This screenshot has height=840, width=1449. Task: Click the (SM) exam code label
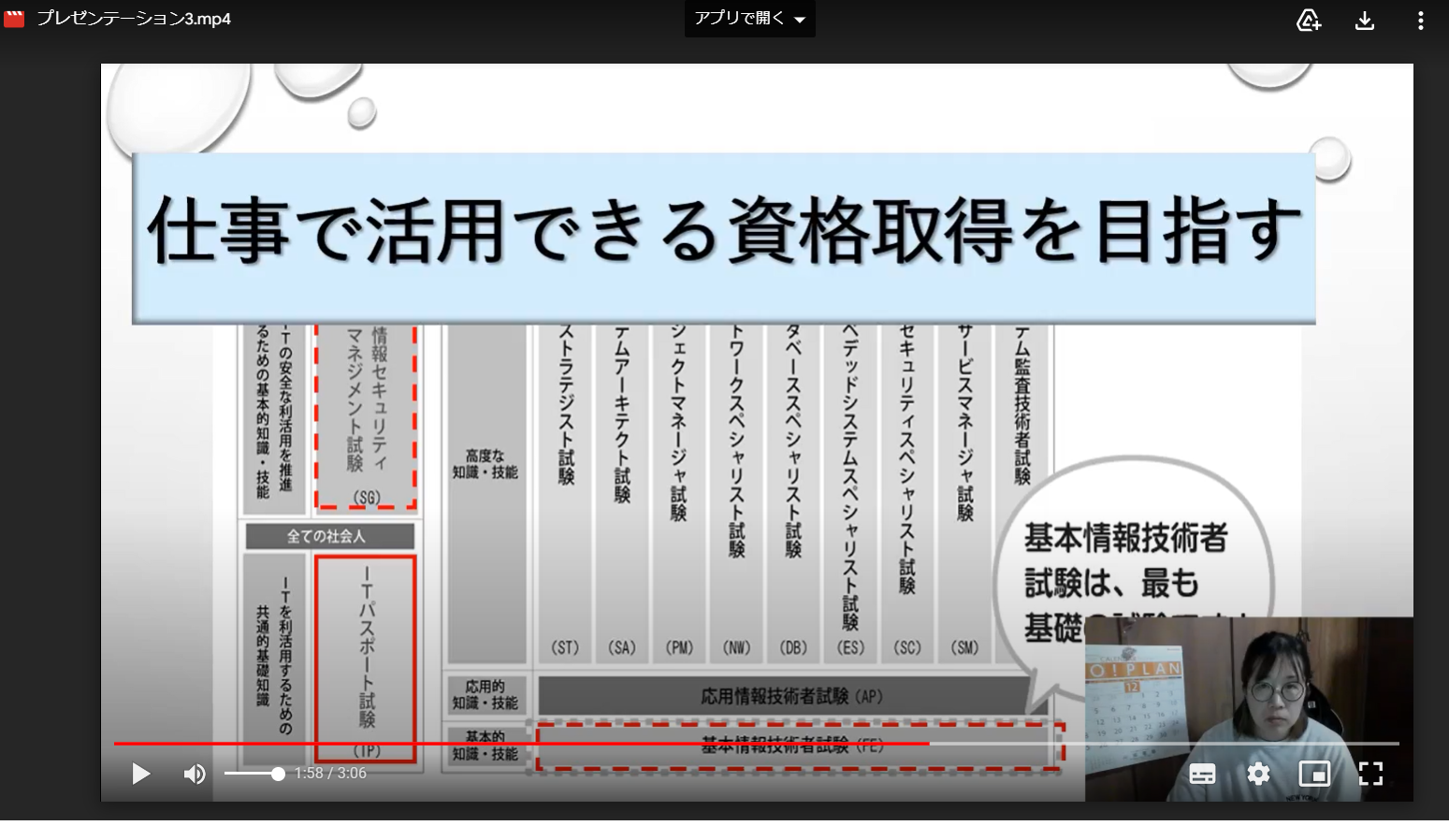(964, 647)
